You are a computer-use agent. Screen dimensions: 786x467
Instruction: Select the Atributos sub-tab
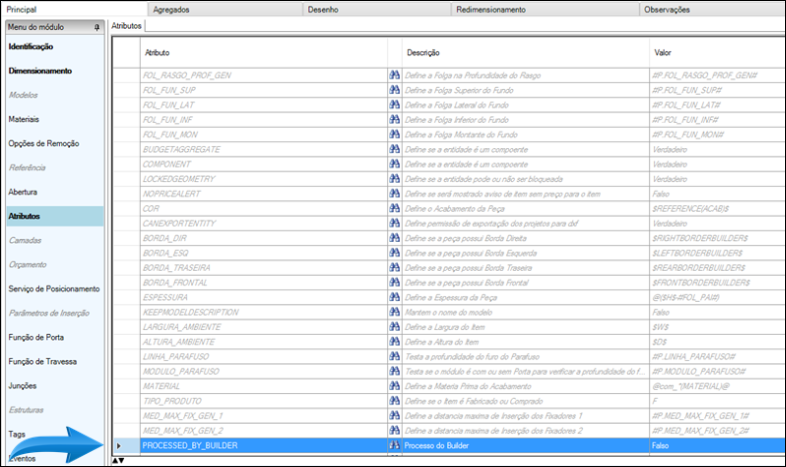(126, 26)
